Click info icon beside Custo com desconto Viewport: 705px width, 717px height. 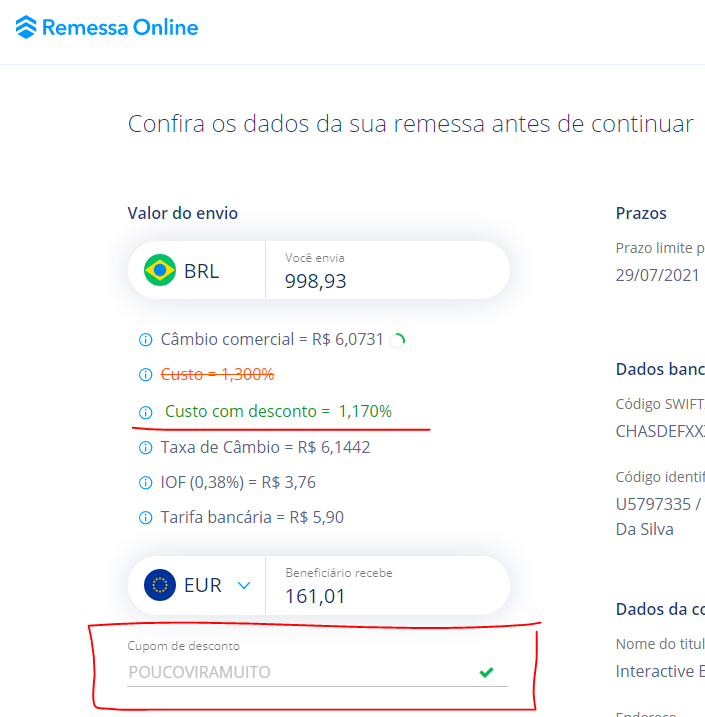(145, 412)
